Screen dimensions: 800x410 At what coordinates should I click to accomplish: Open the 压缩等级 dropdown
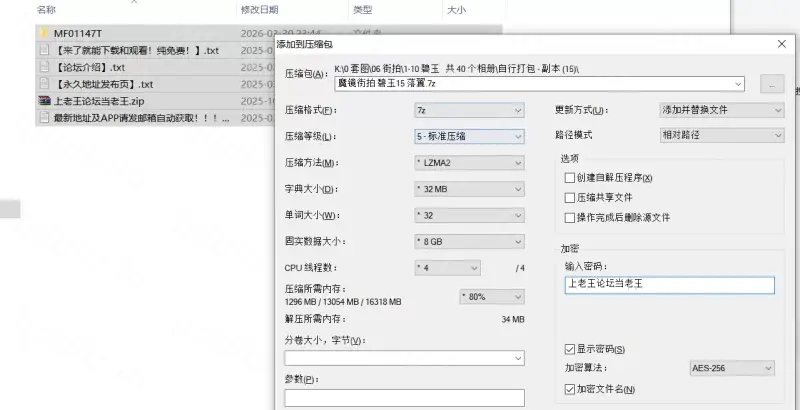pos(469,137)
